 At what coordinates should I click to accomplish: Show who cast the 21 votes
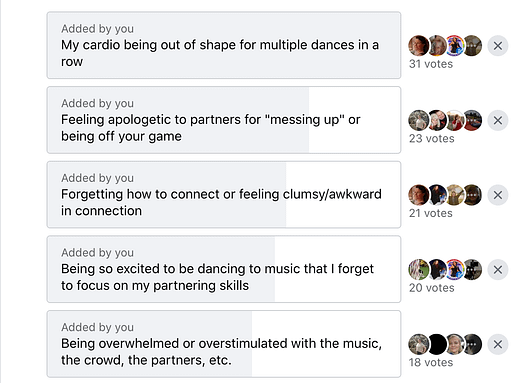coord(431,213)
